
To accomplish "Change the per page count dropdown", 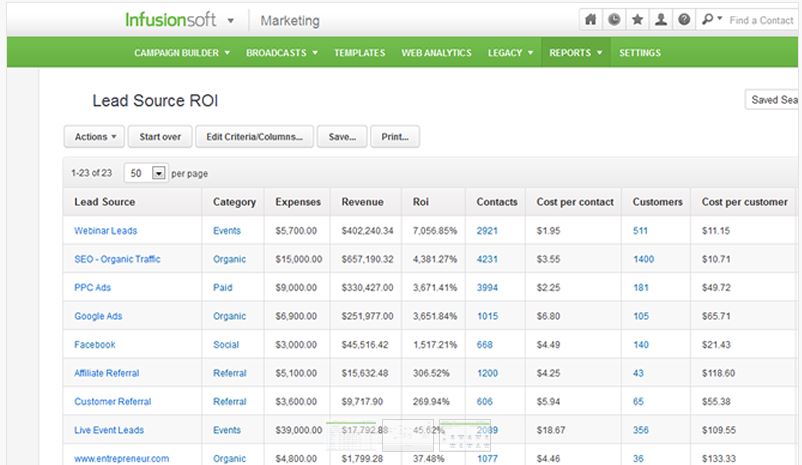I will click(x=146, y=173).
